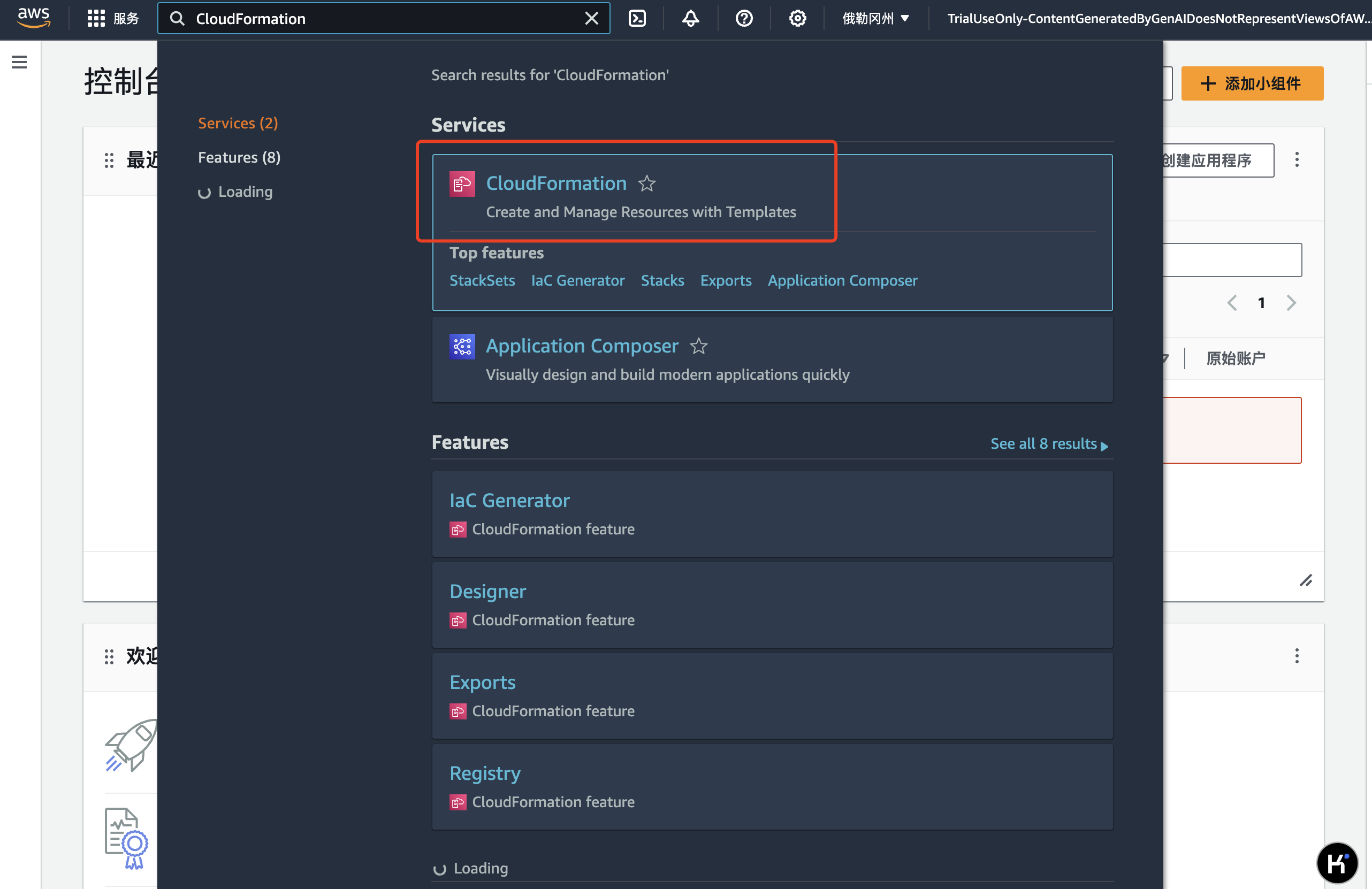Viewport: 1372px width, 889px height.
Task: See all 8 feature results
Action: point(1049,443)
